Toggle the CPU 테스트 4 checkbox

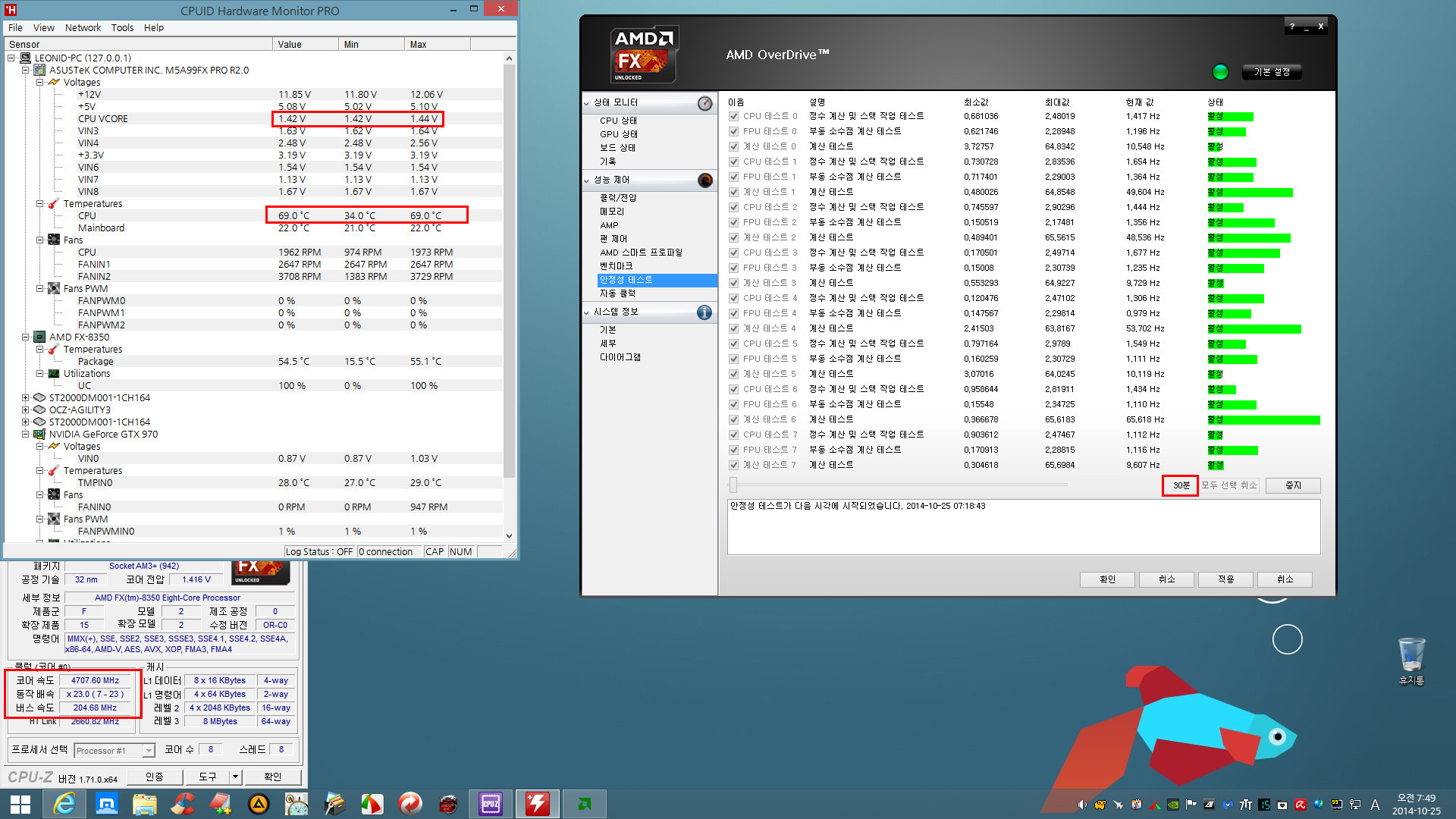[734, 299]
